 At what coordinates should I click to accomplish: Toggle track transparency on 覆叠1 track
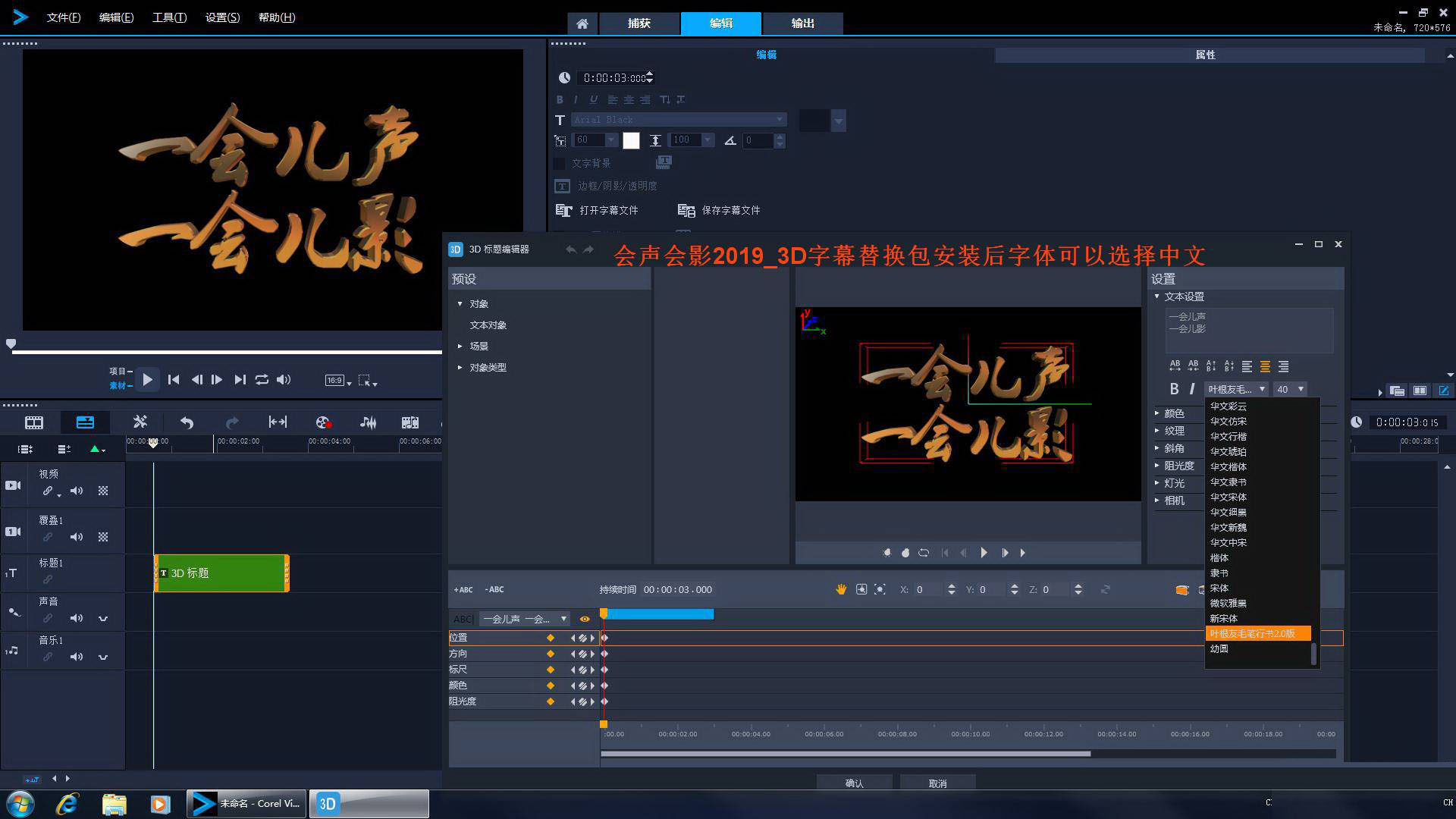pyautogui.click(x=103, y=537)
